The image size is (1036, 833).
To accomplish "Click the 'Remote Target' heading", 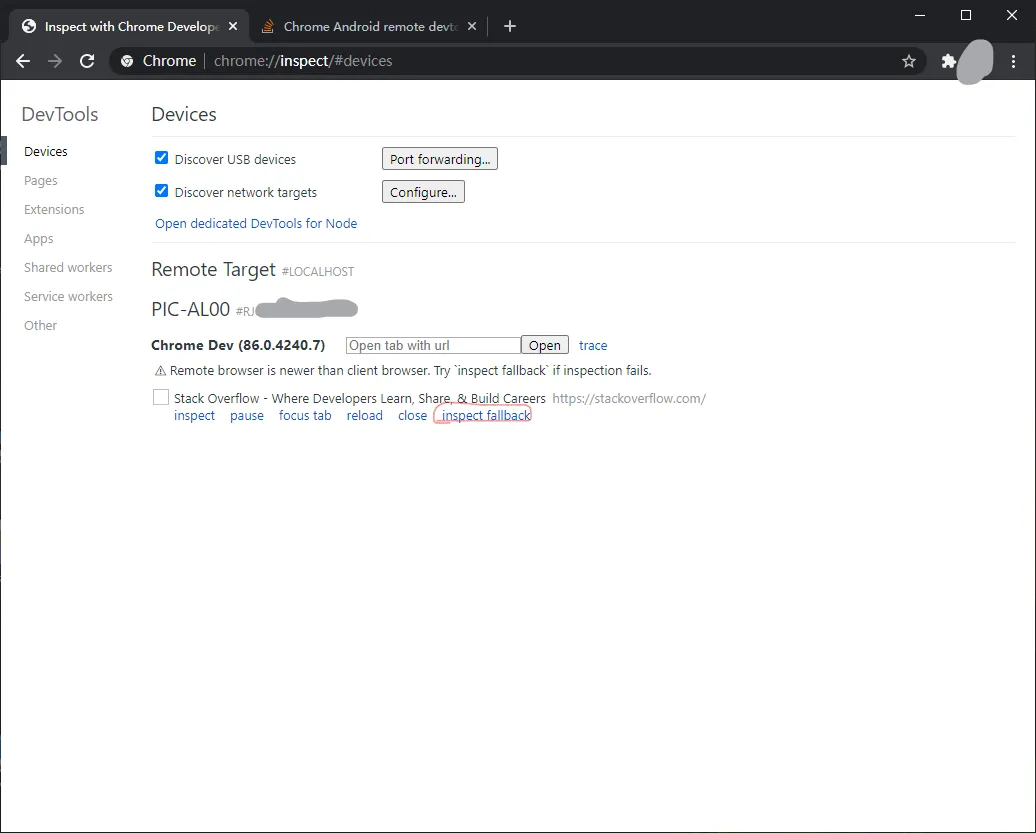I will [213, 270].
